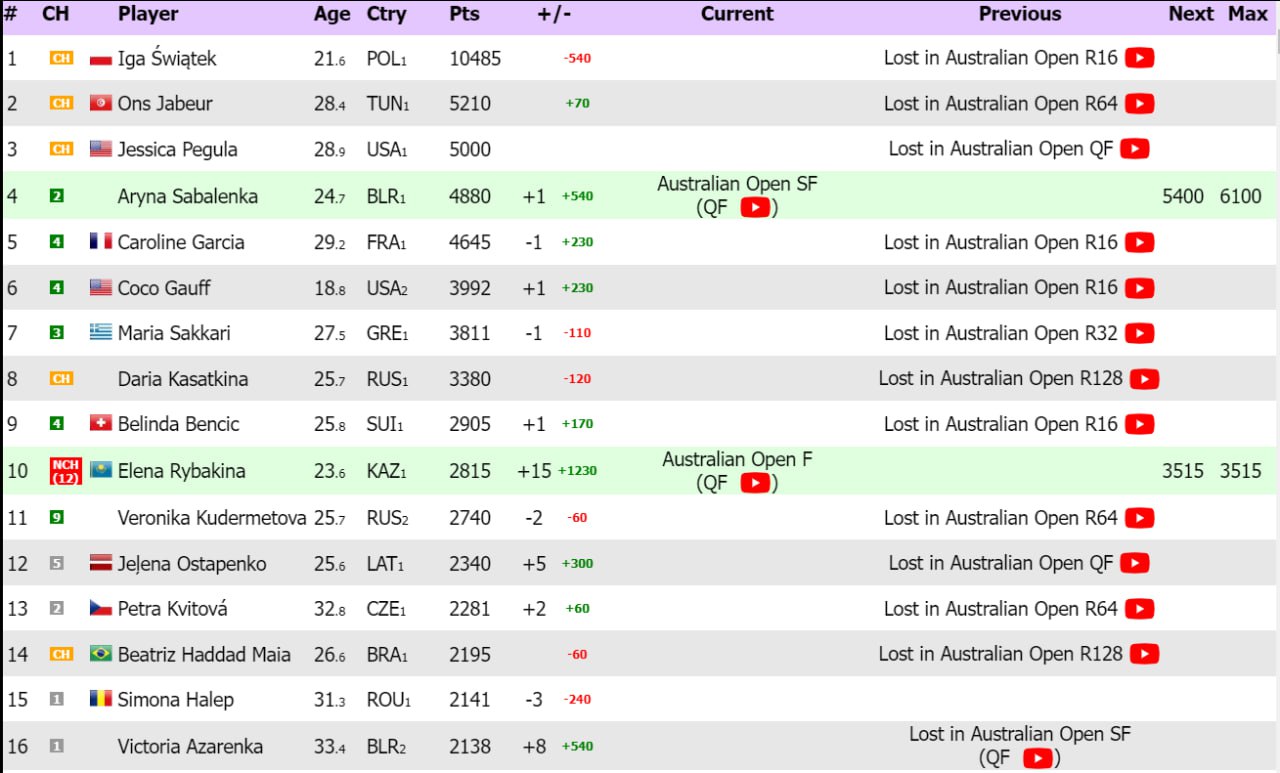Click YouTube icon beside Jessica Pegula's QF loss
This screenshot has width=1280, height=773.
[1134, 149]
